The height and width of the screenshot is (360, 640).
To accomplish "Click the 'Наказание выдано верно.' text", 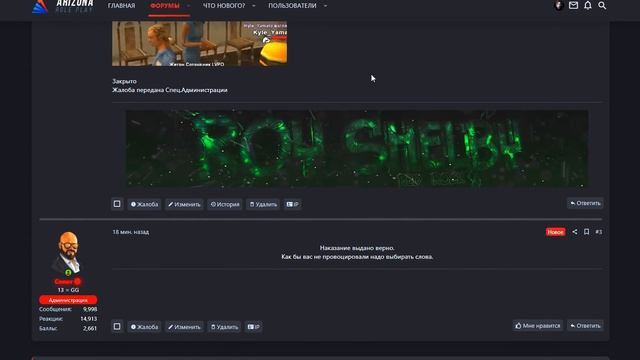I will pyautogui.click(x=357, y=248).
